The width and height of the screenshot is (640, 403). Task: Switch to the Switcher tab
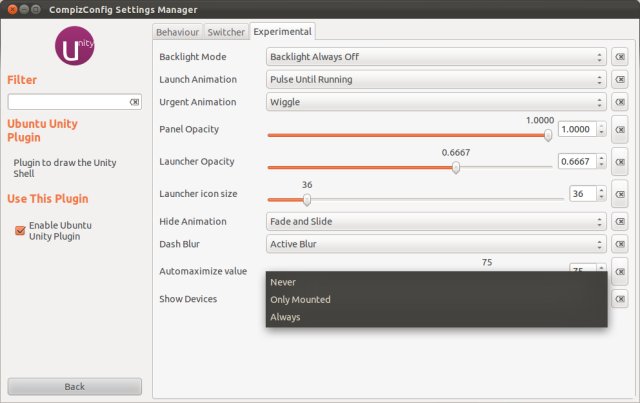click(x=226, y=32)
